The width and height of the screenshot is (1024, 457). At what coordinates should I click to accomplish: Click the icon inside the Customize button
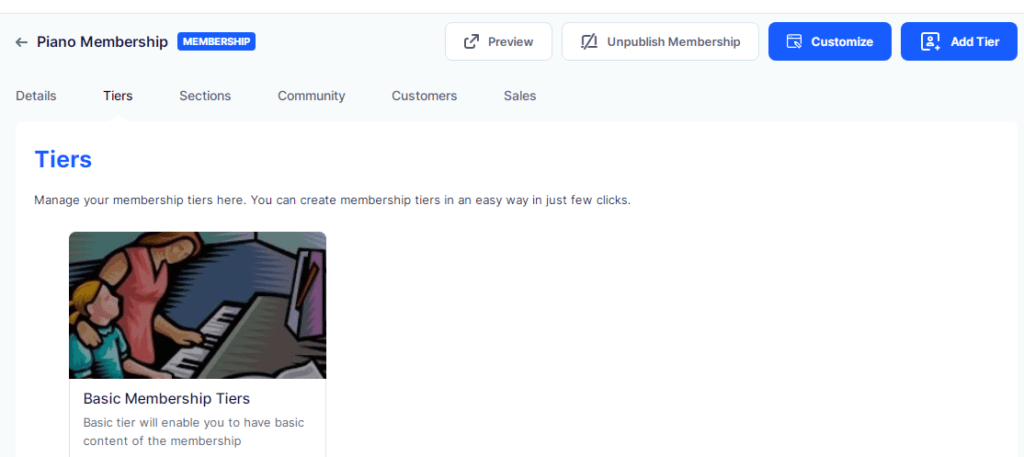(x=794, y=42)
